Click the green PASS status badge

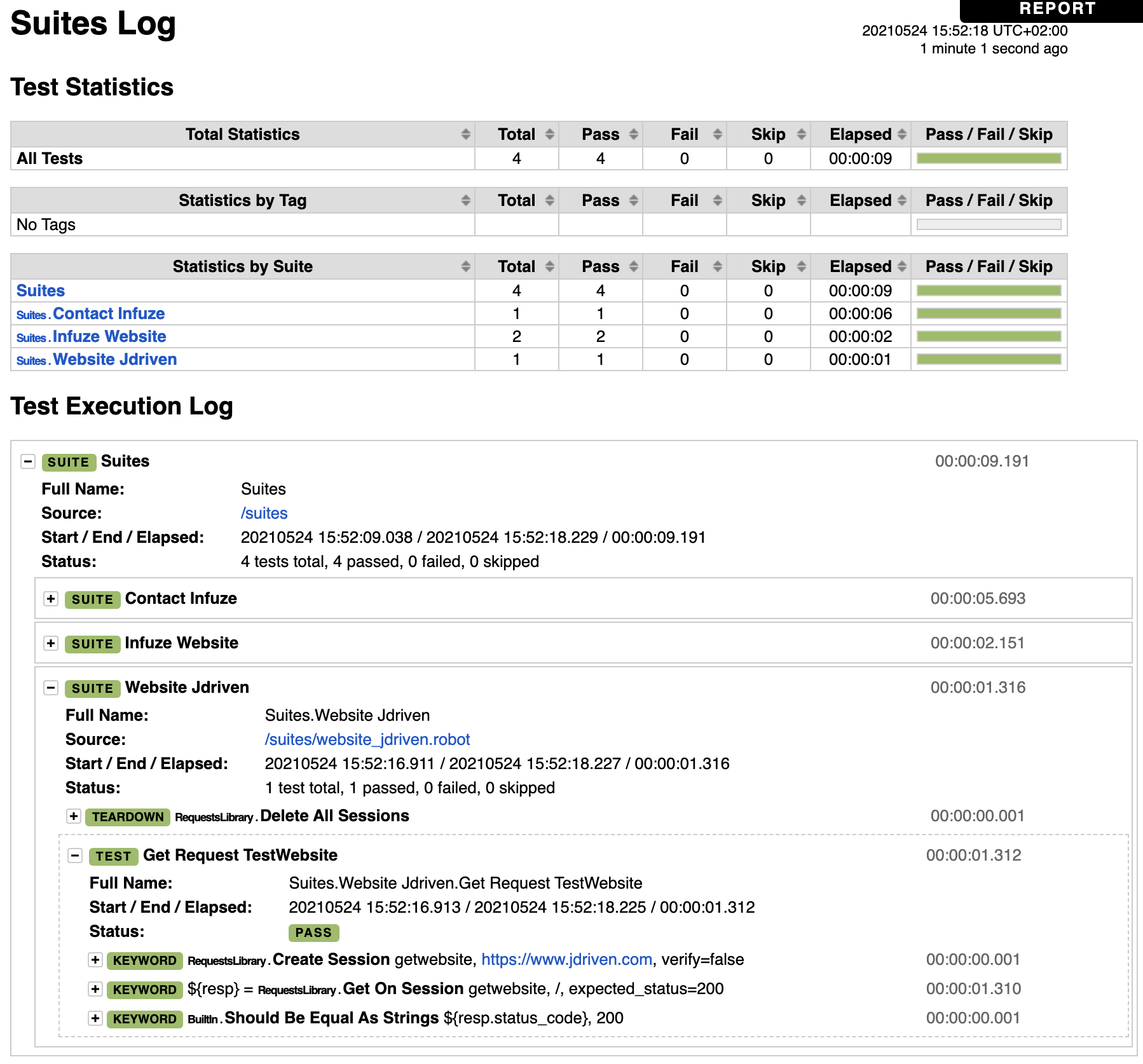click(x=313, y=932)
